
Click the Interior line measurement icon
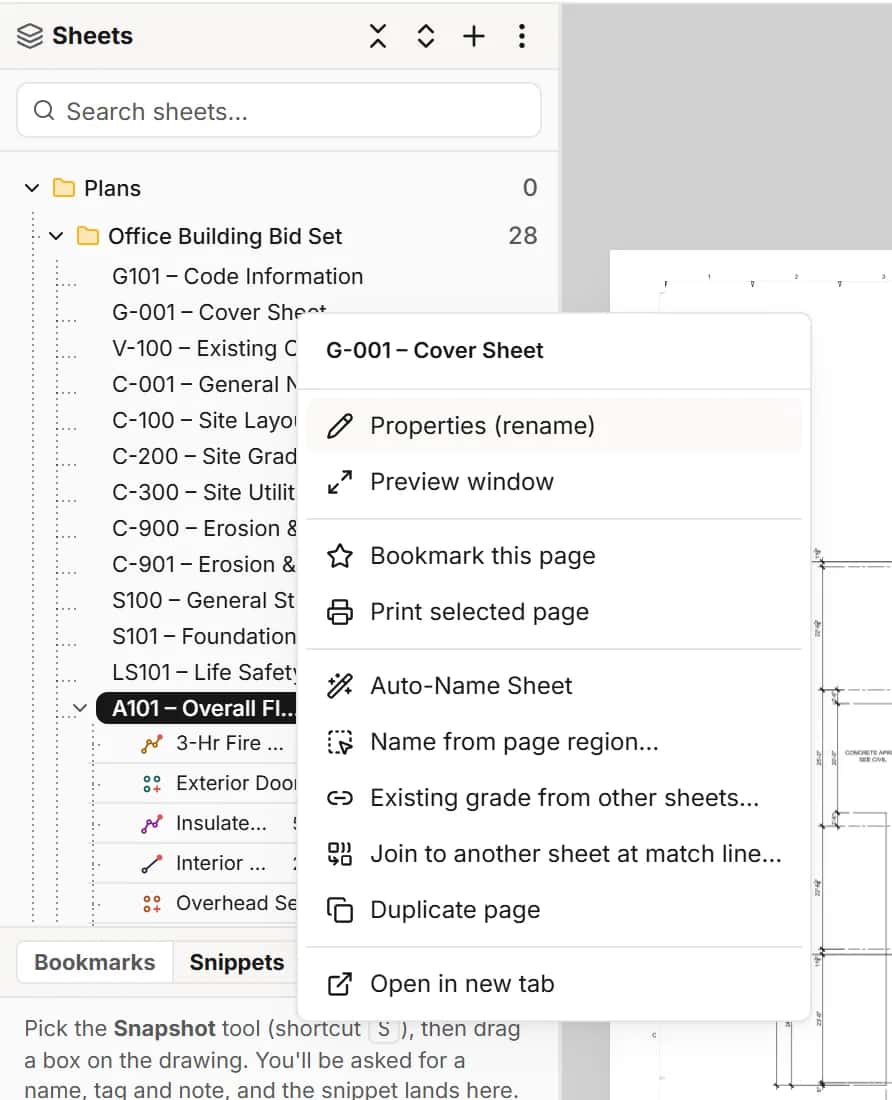(x=151, y=864)
